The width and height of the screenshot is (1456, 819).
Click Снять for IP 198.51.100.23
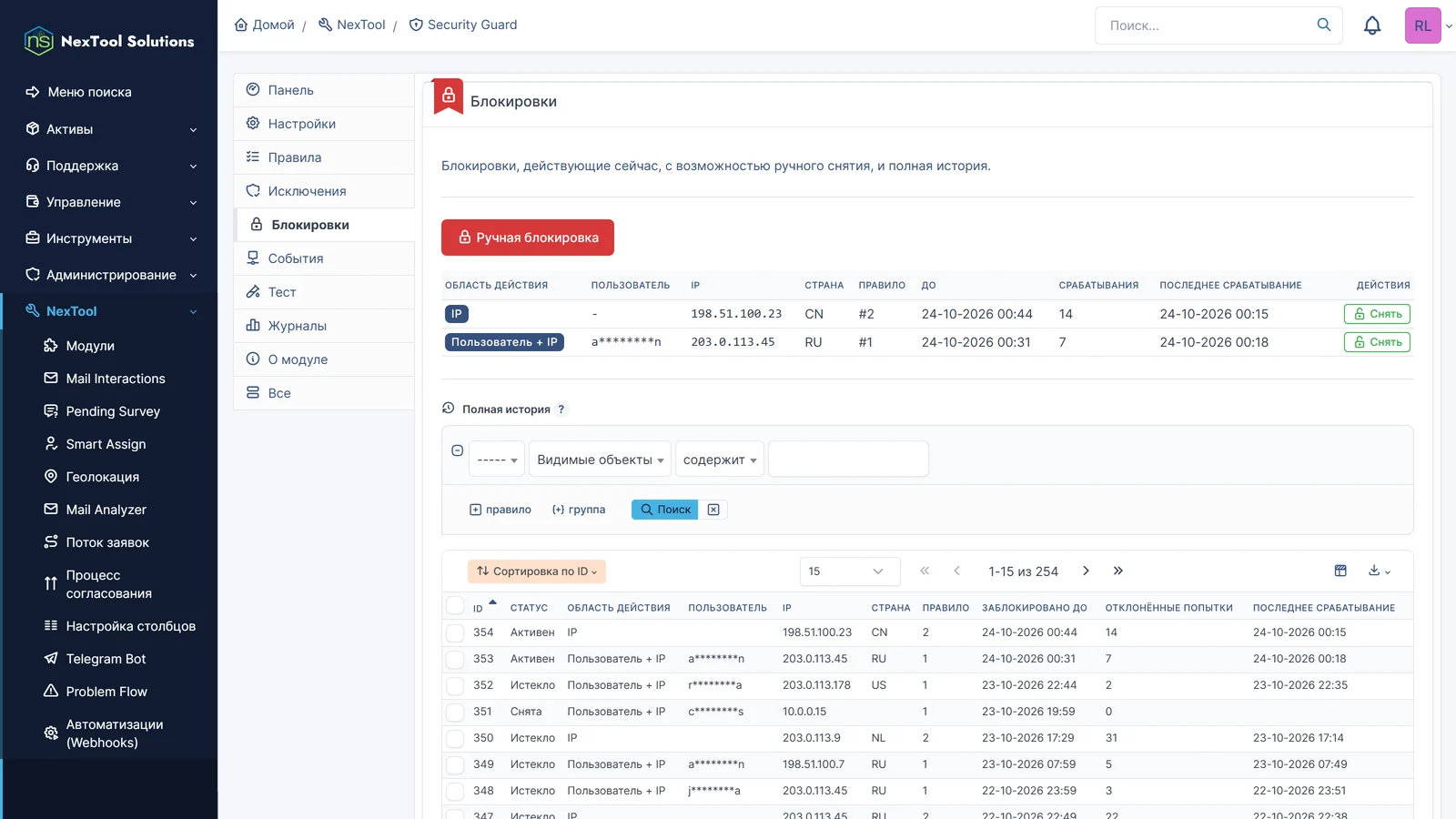pos(1377,314)
